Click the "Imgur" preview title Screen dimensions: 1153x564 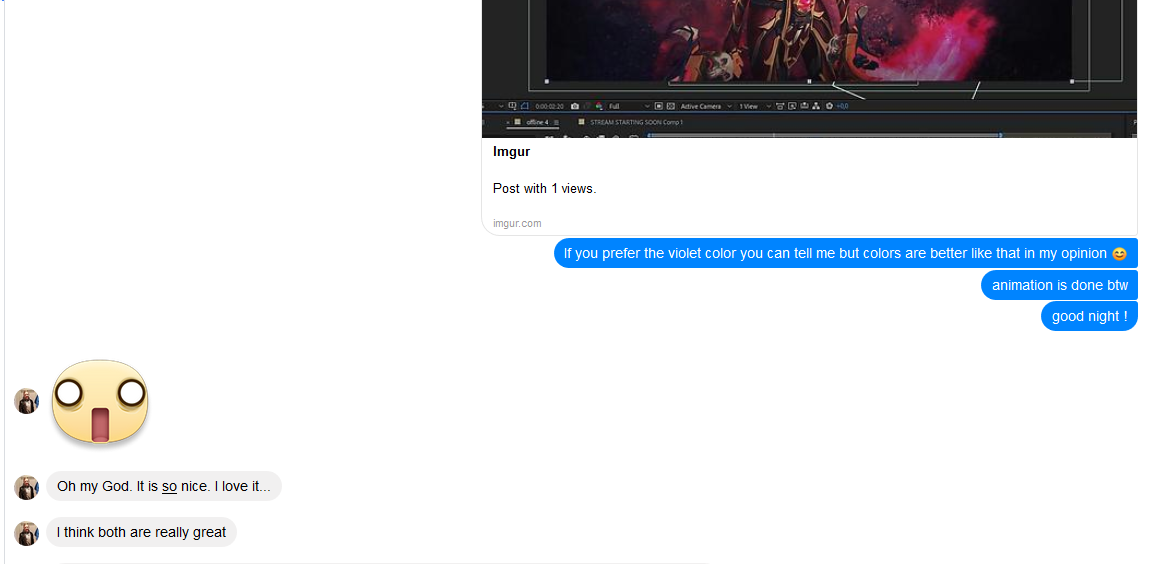click(511, 152)
